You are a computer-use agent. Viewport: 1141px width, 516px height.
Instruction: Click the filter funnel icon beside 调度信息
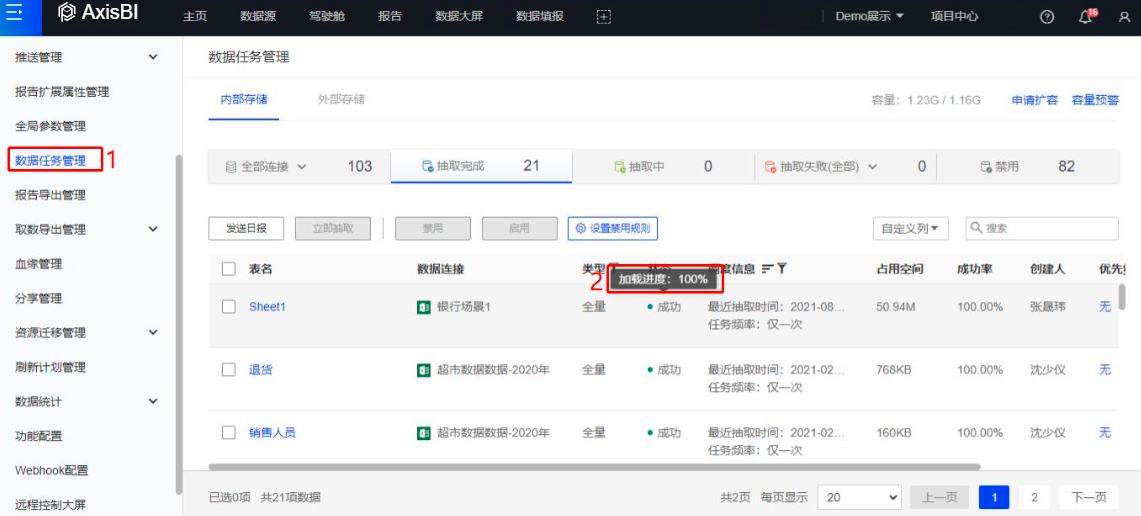point(782,269)
